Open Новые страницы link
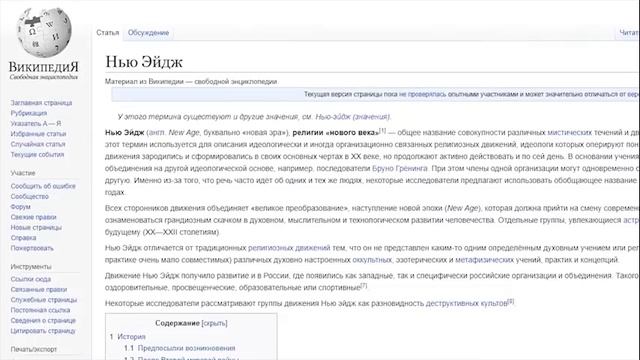 pos(36,227)
